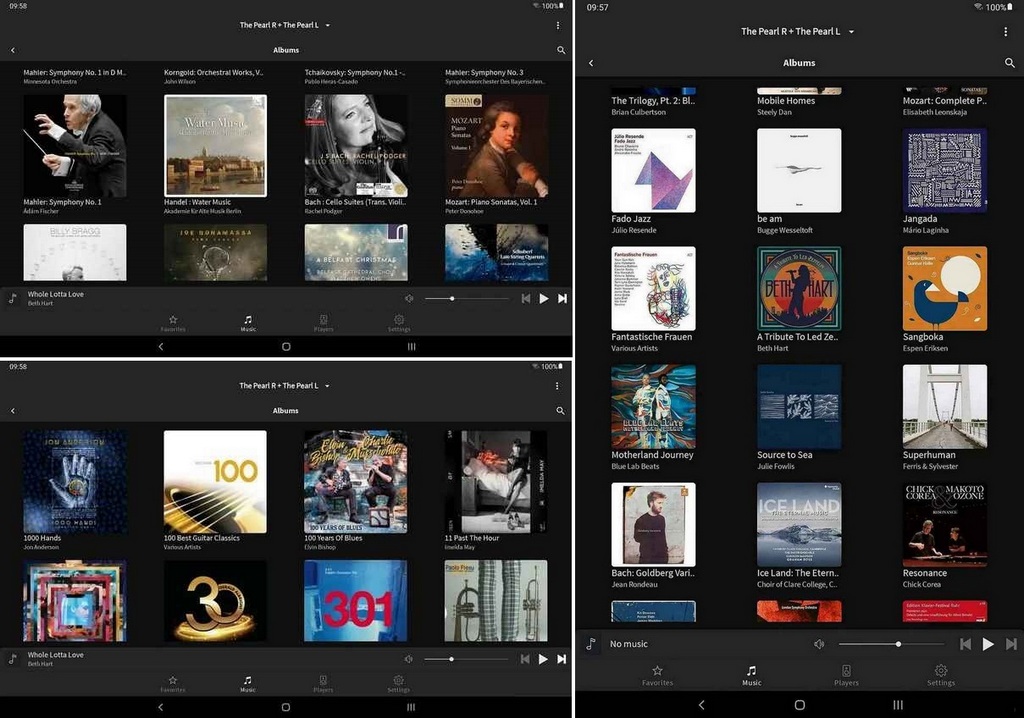Open the three-dot menu in top-left screen
Viewport: 1024px width, 718px height.
click(x=558, y=25)
